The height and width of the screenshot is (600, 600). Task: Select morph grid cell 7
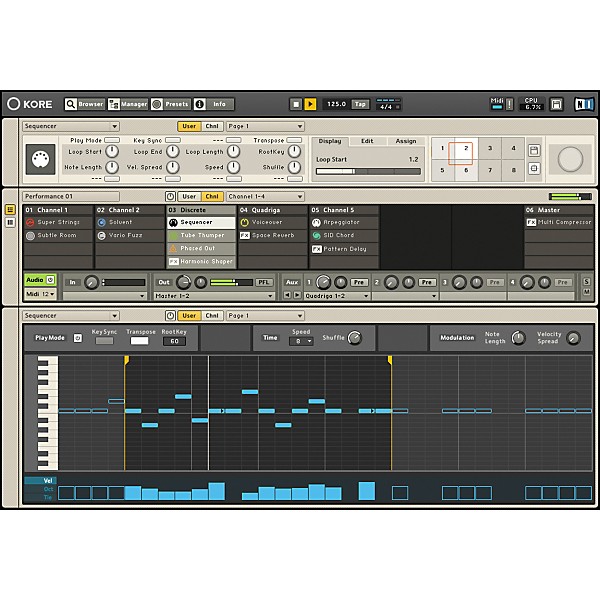pos(490,170)
